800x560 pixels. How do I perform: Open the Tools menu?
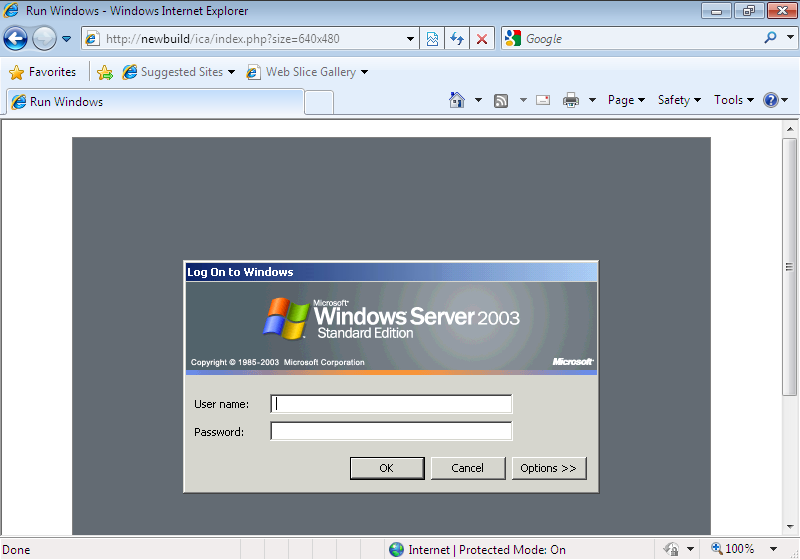733,100
